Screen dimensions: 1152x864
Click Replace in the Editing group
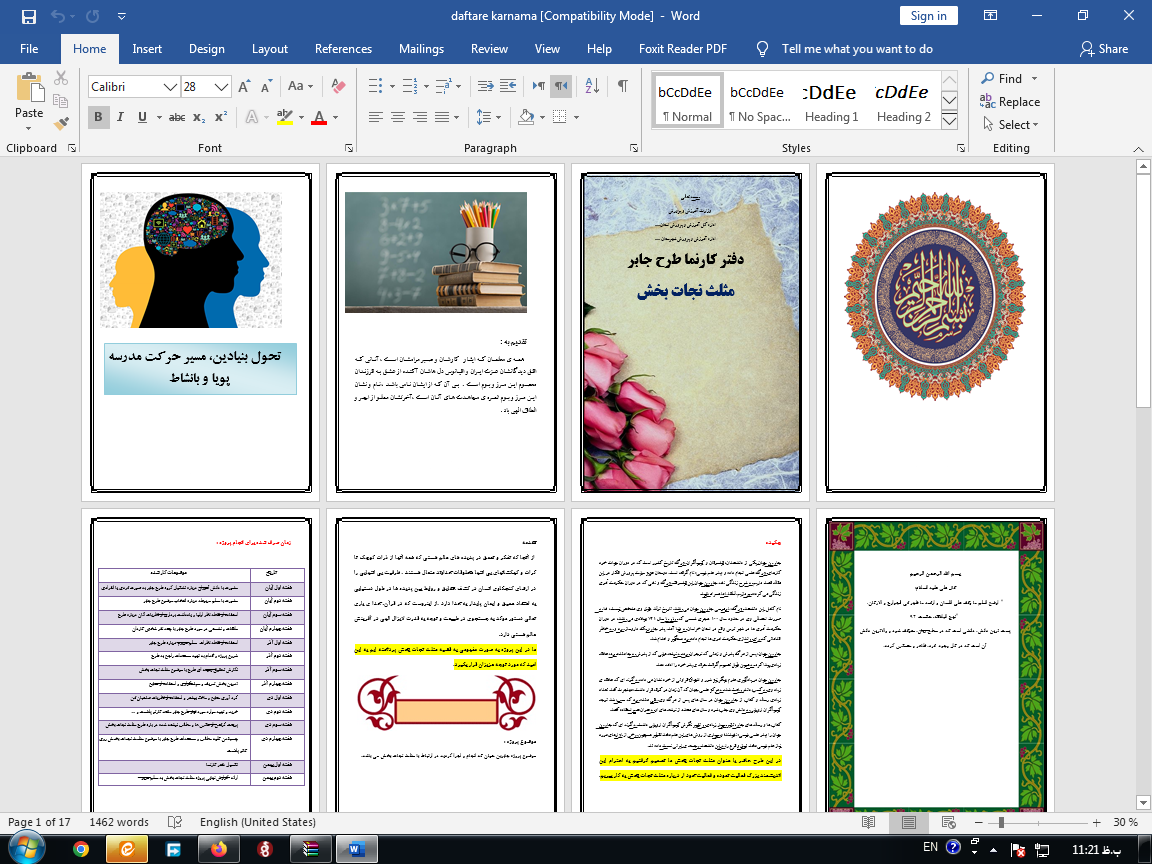point(1010,102)
